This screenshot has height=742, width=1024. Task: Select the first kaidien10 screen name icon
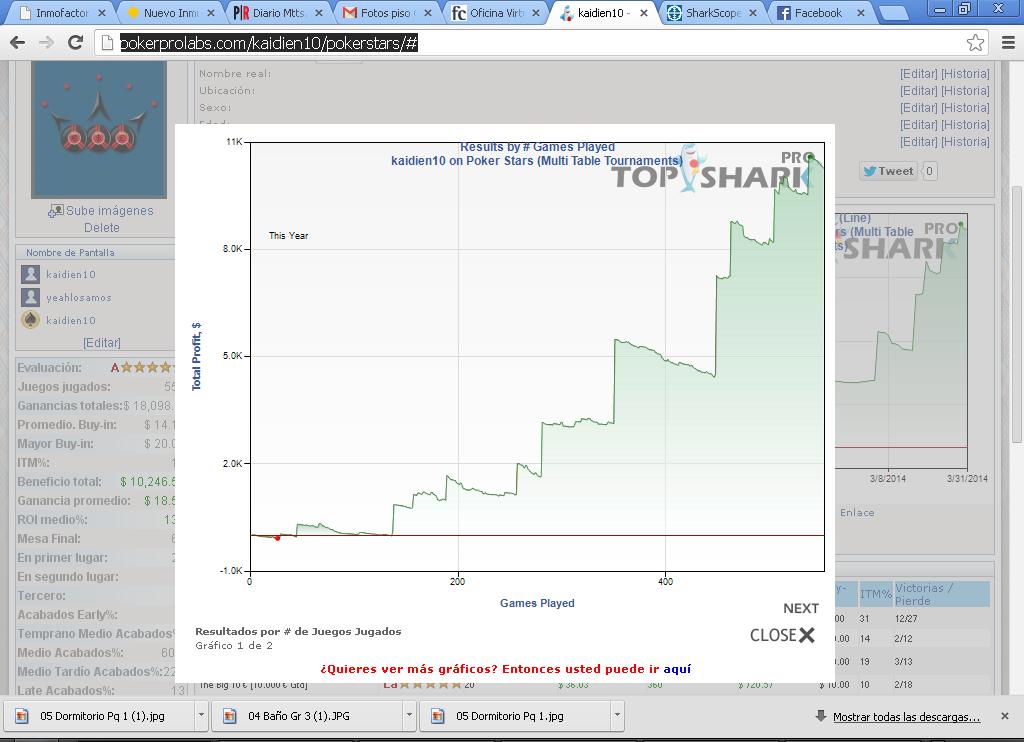tap(30, 274)
